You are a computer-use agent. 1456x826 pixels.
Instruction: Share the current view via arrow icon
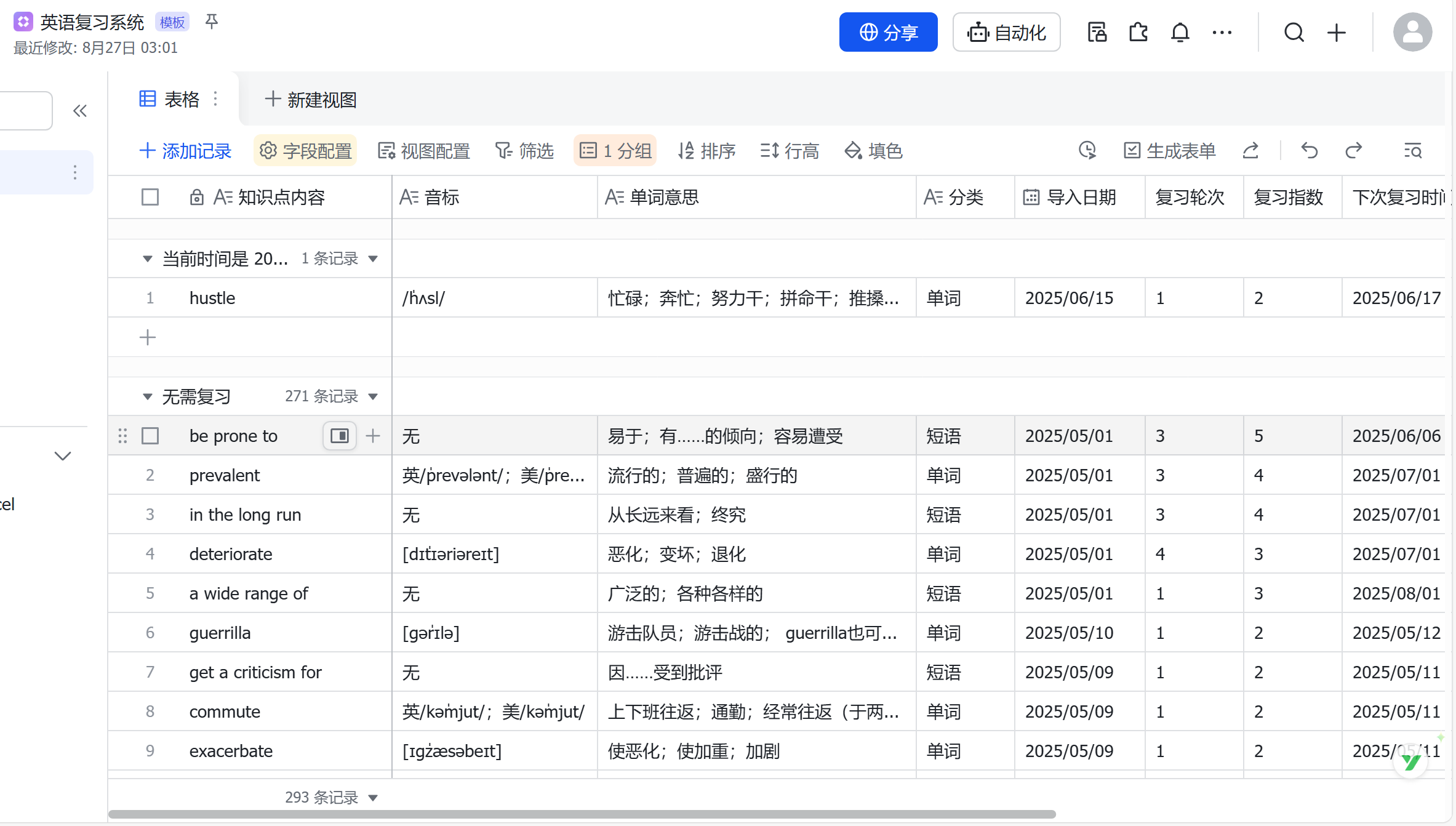coord(1250,150)
